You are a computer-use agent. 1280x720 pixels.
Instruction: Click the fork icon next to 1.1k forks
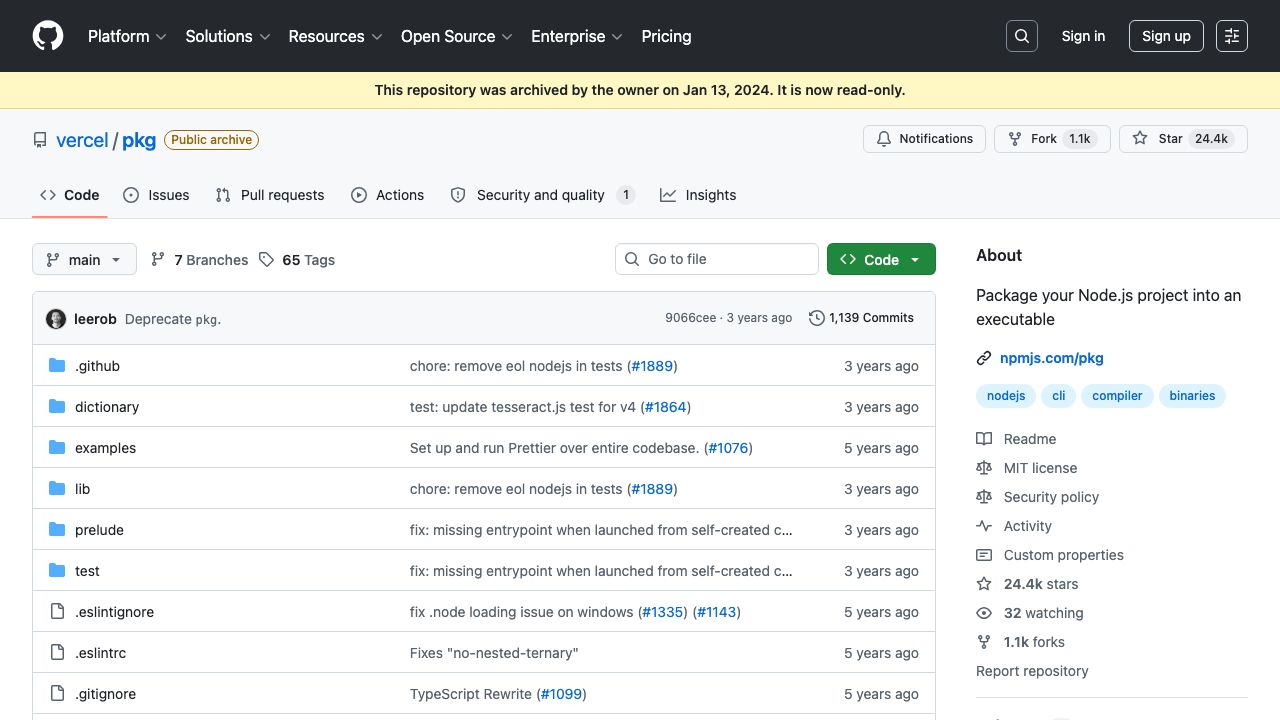pos(984,642)
